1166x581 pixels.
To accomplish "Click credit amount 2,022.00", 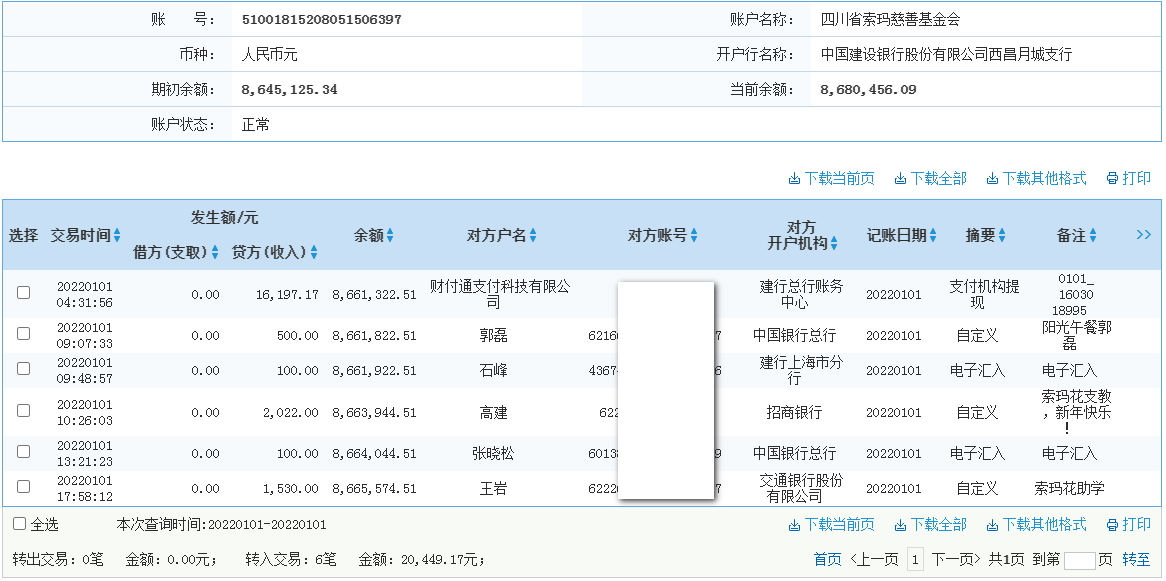I will click(291, 412).
